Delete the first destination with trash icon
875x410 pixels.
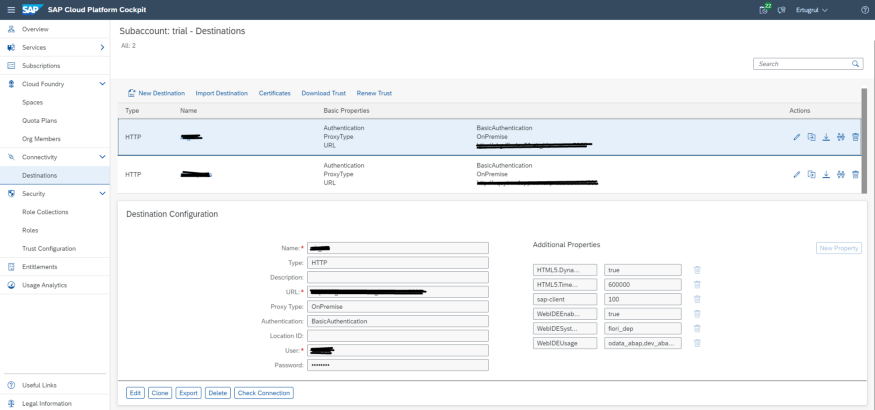(x=855, y=137)
